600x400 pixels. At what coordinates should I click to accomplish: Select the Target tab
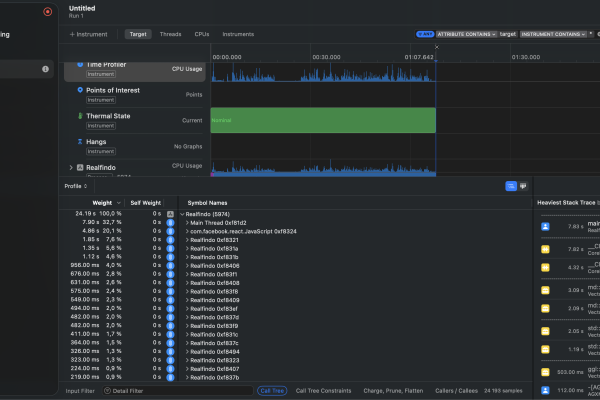coord(138,34)
